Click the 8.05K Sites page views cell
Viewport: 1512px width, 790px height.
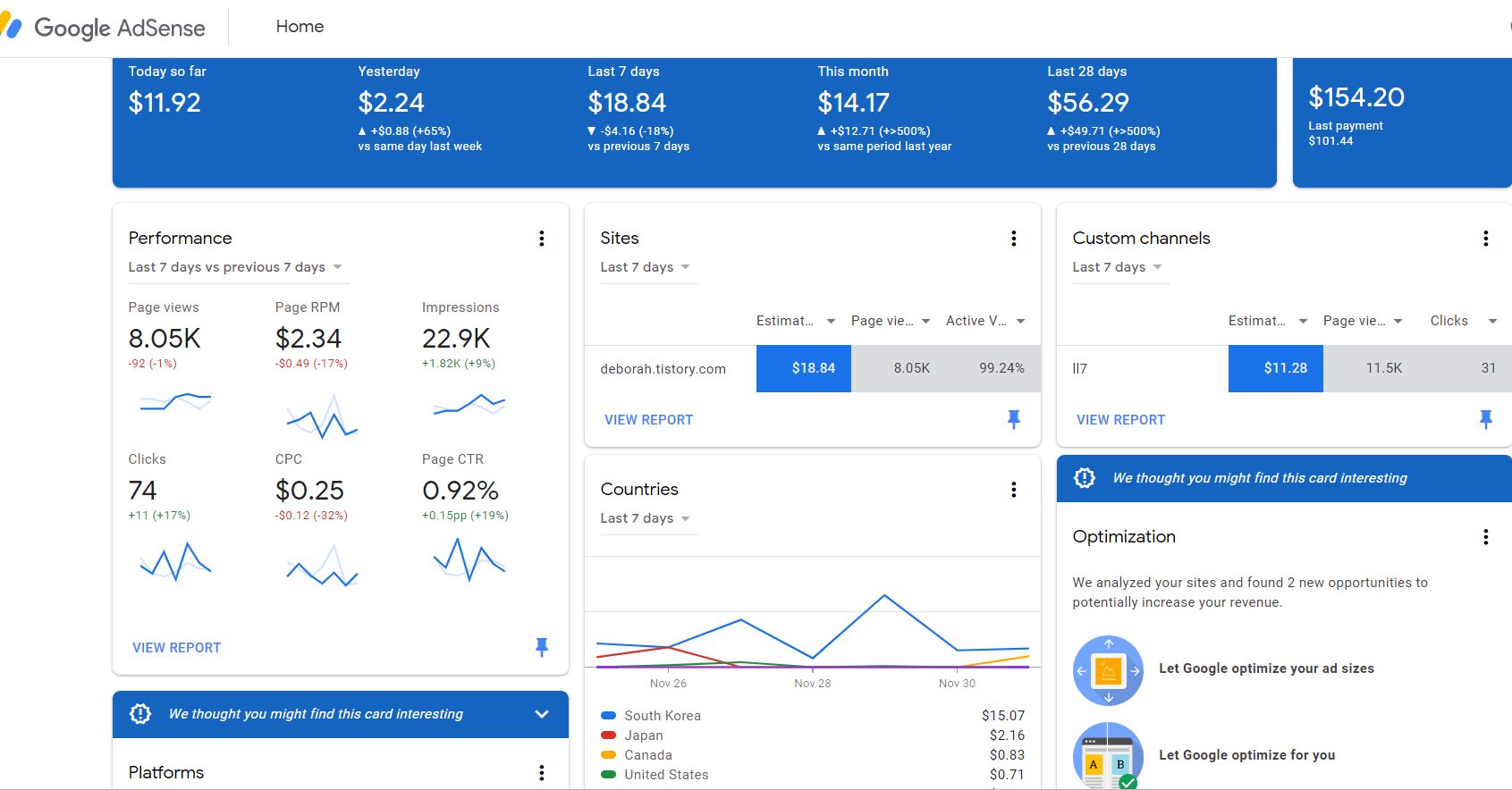pyautogui.click(x=899, y=369)
